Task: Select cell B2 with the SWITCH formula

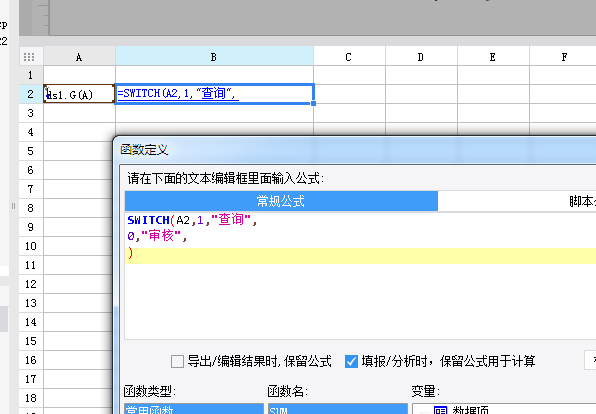Action: pos(214,94)
